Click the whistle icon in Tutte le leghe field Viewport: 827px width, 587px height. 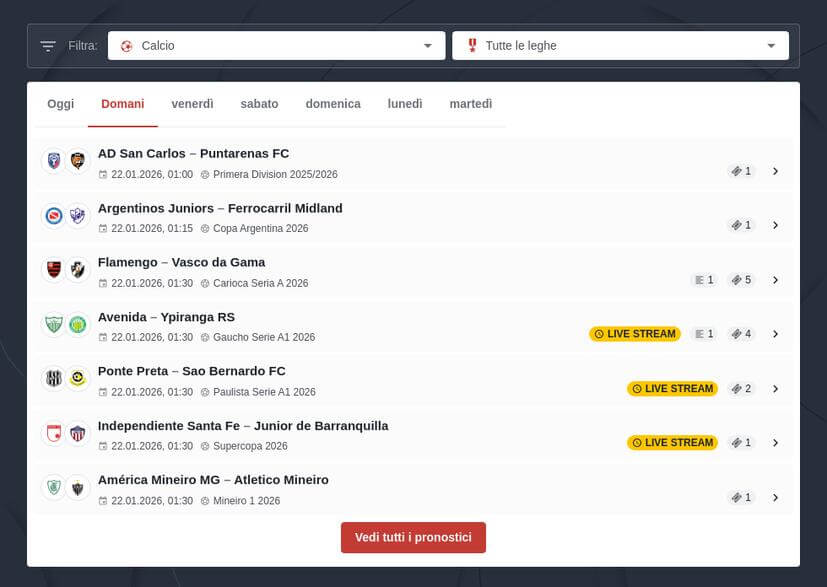click(471, 45)
